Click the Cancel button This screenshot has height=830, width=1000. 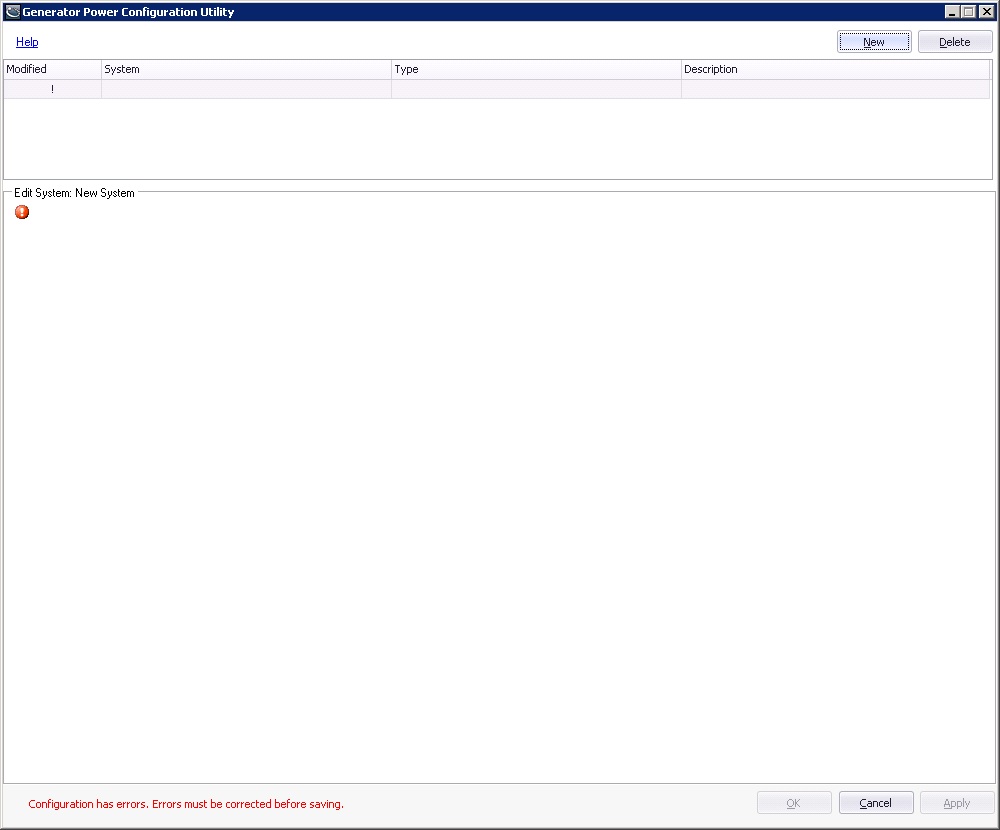click(x=876, y=803)
